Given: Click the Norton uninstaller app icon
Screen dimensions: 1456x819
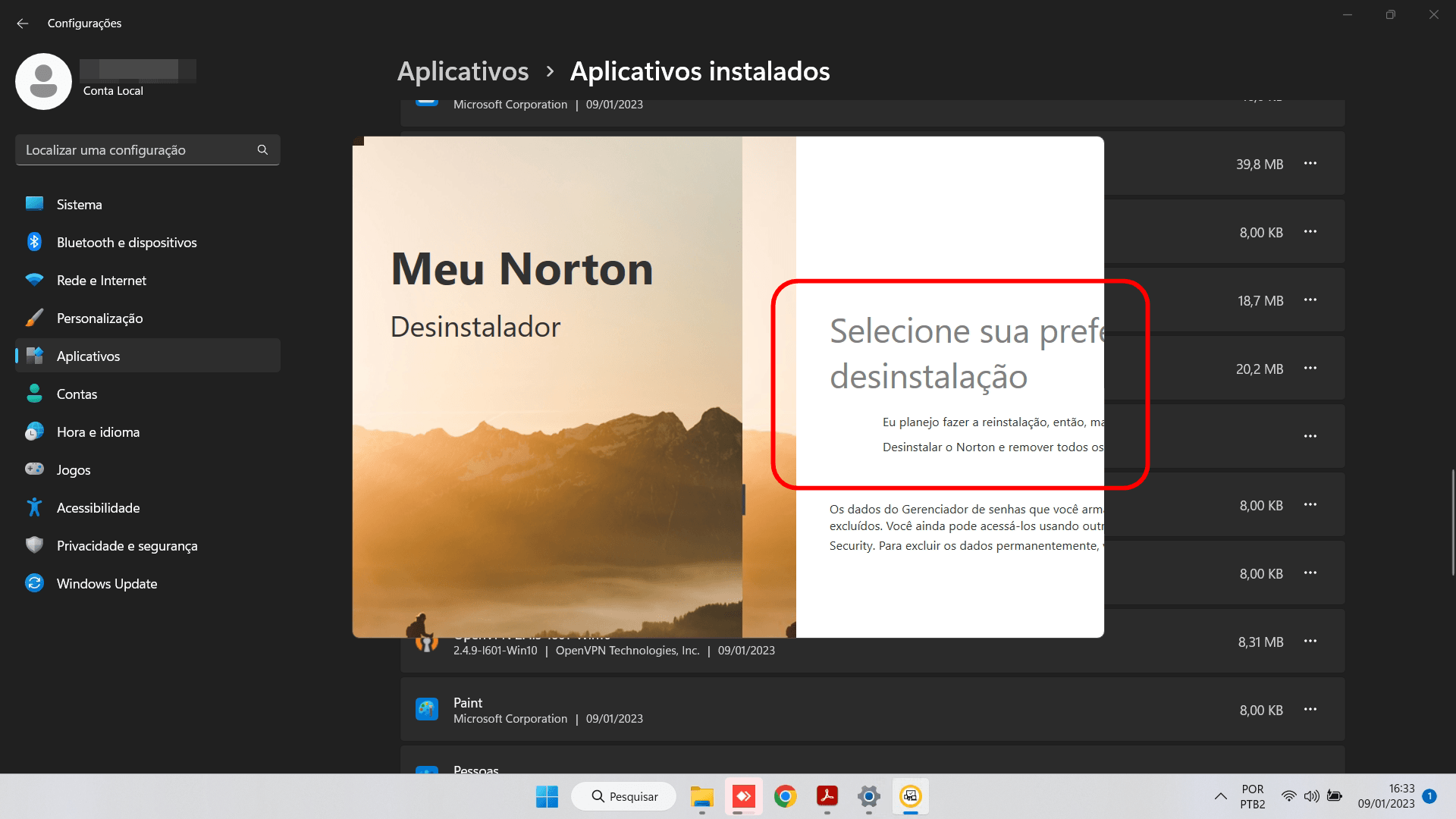Looking at the screenshot, I should coord(911,796).
